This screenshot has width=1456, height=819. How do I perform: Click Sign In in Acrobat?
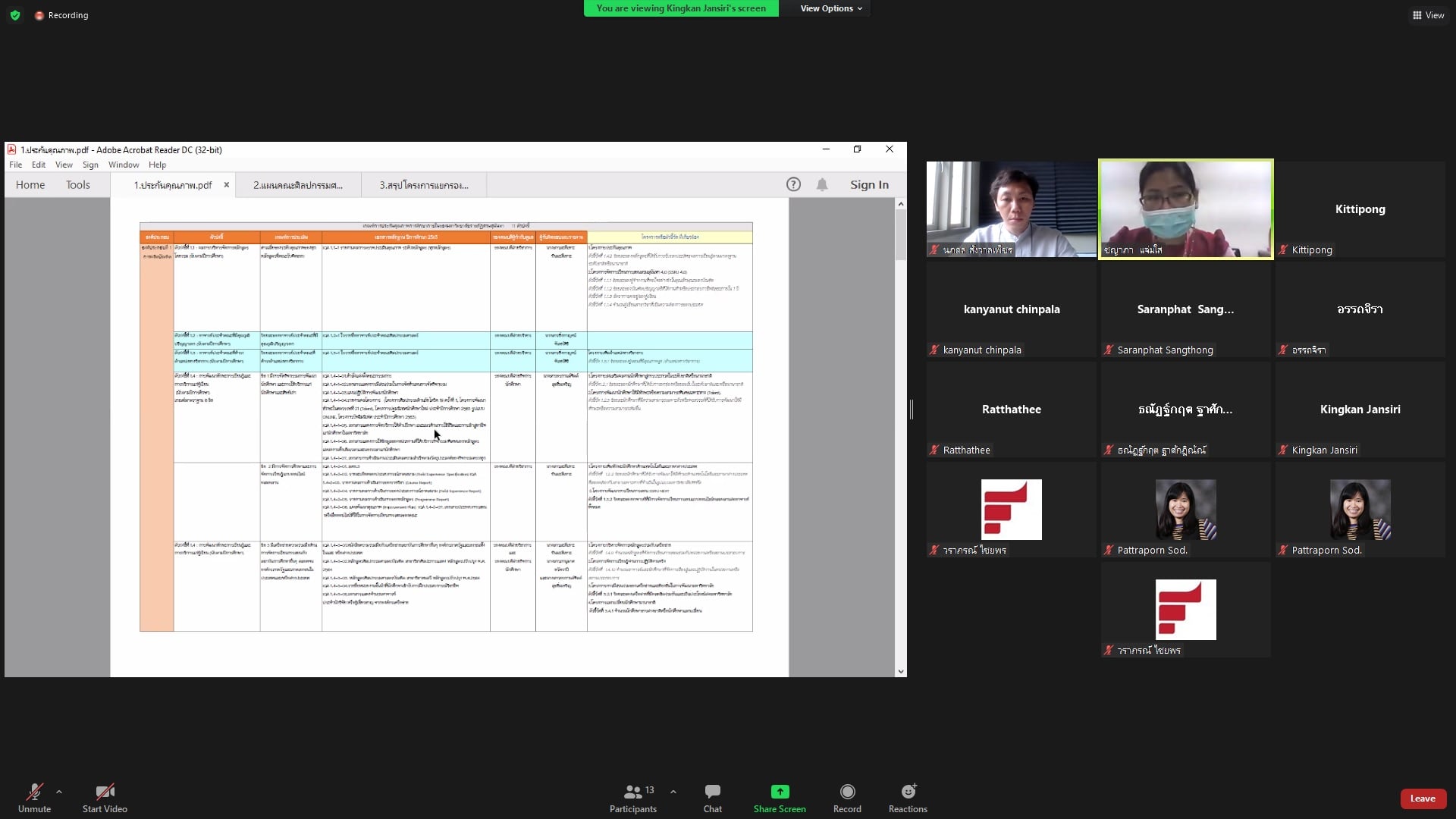point(869,184)
